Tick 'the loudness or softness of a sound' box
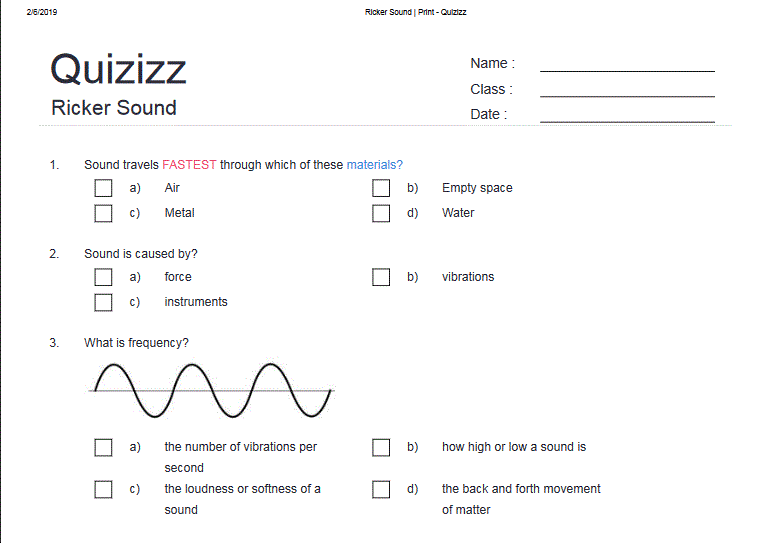 [103, 489]
